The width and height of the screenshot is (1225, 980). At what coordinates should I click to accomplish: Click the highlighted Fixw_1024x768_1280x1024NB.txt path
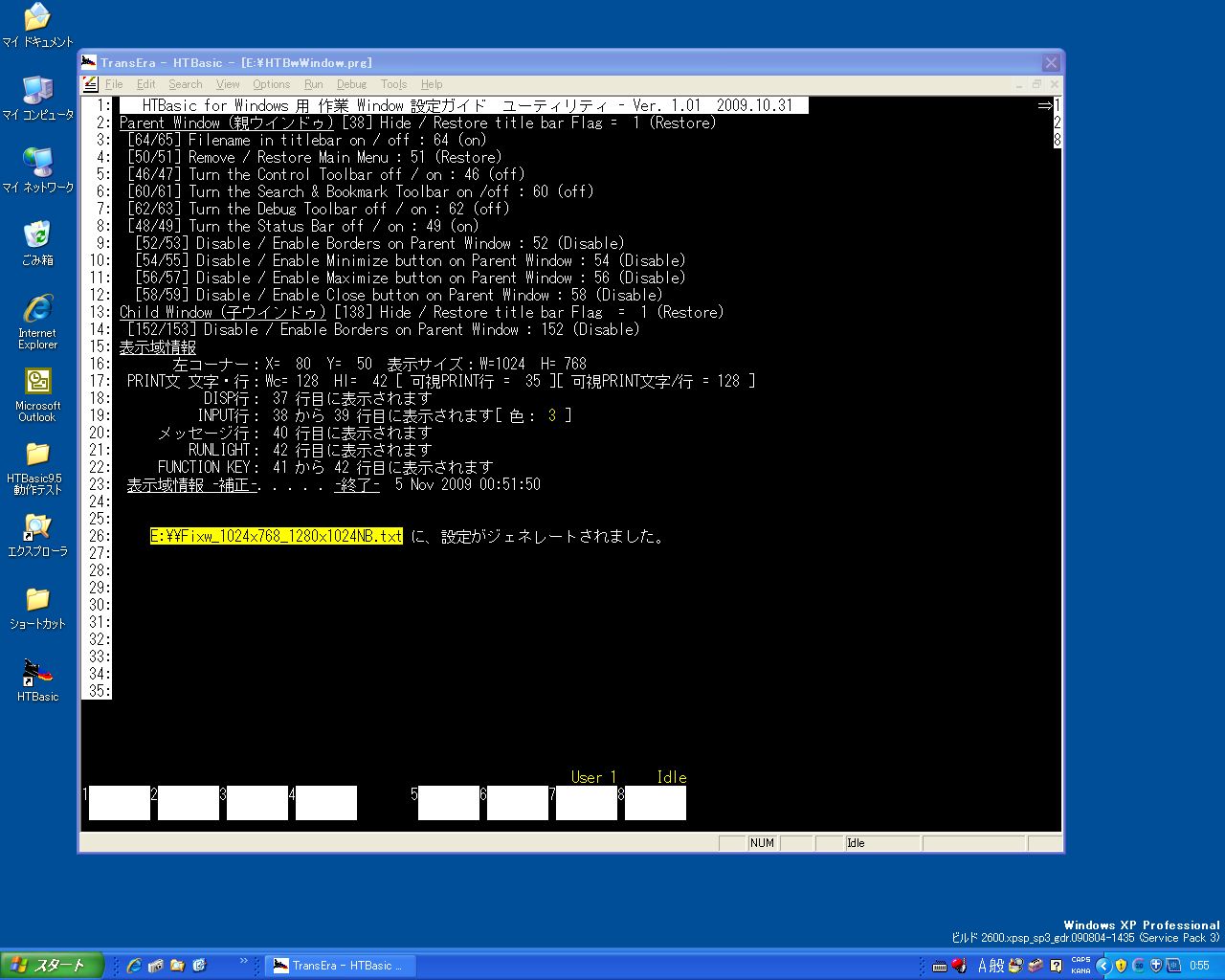point(277,536)
